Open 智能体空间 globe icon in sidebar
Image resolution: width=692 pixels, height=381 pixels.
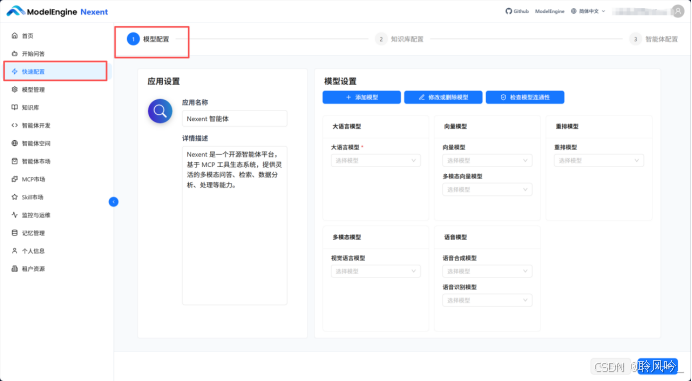[x=15, y=143]
